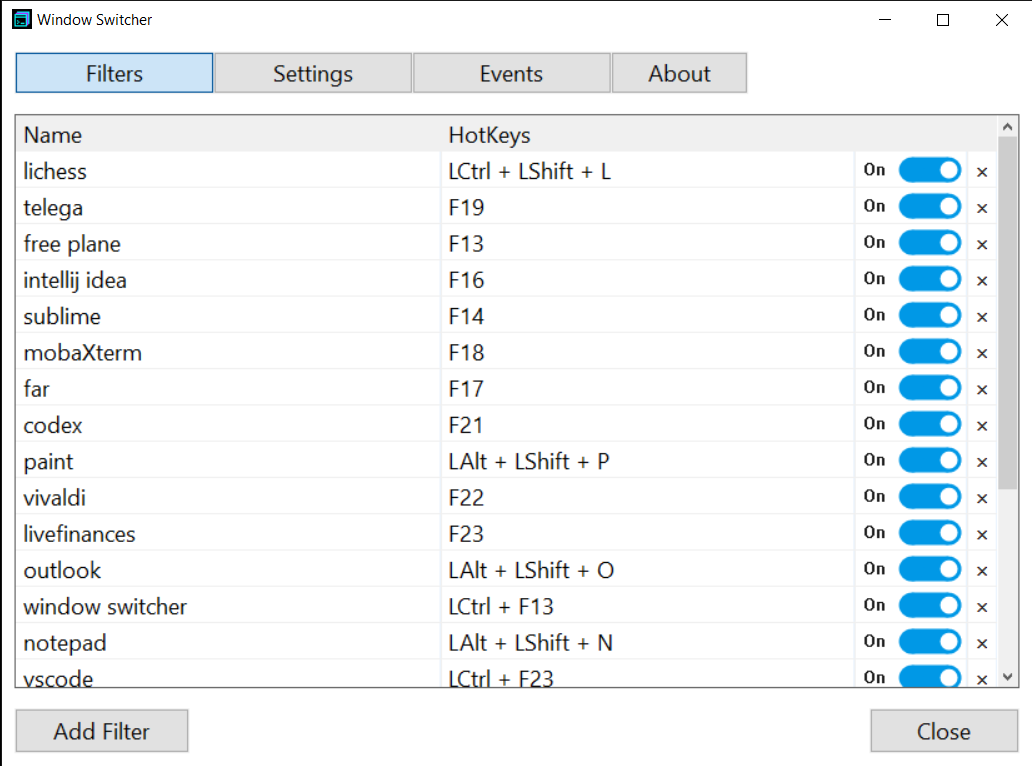The image size is (1032, 766).
Task: Delete the sublime filter with x icon
Action: click(982, 317)
